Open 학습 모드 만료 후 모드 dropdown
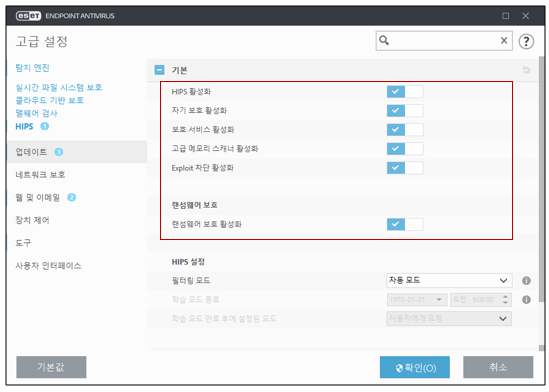Image resolution: width=549 pixels, height=392 pixels. pyautogui.click(x=449, y=318)
